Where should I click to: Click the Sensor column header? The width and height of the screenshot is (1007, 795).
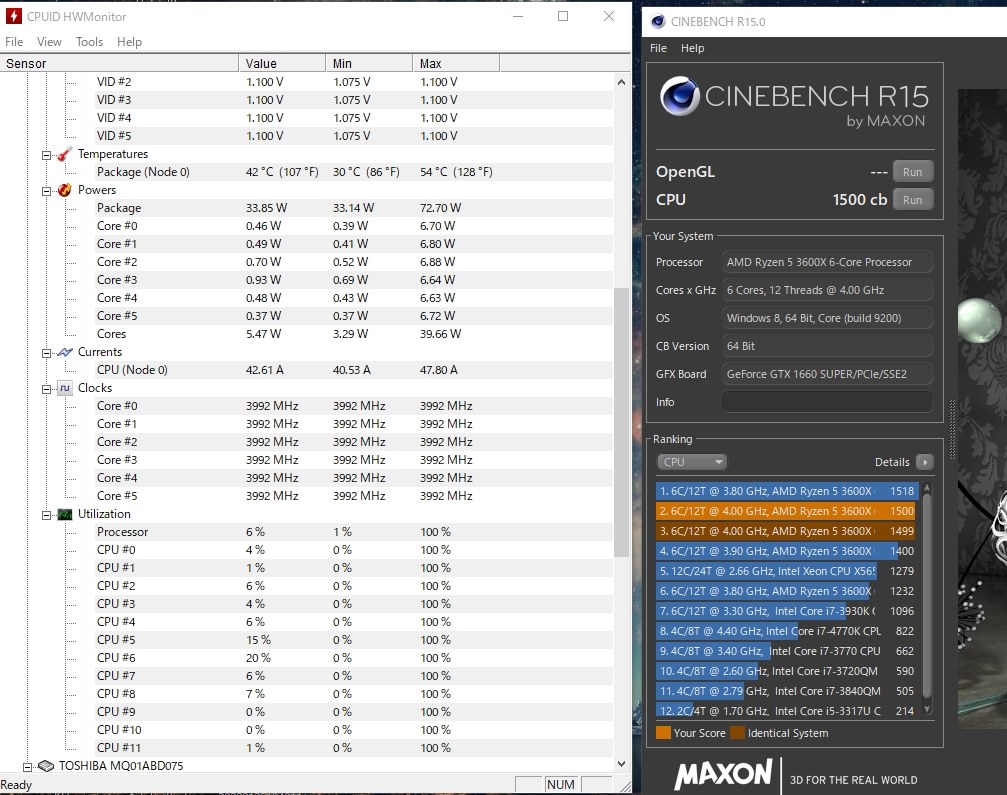point(119,64)
